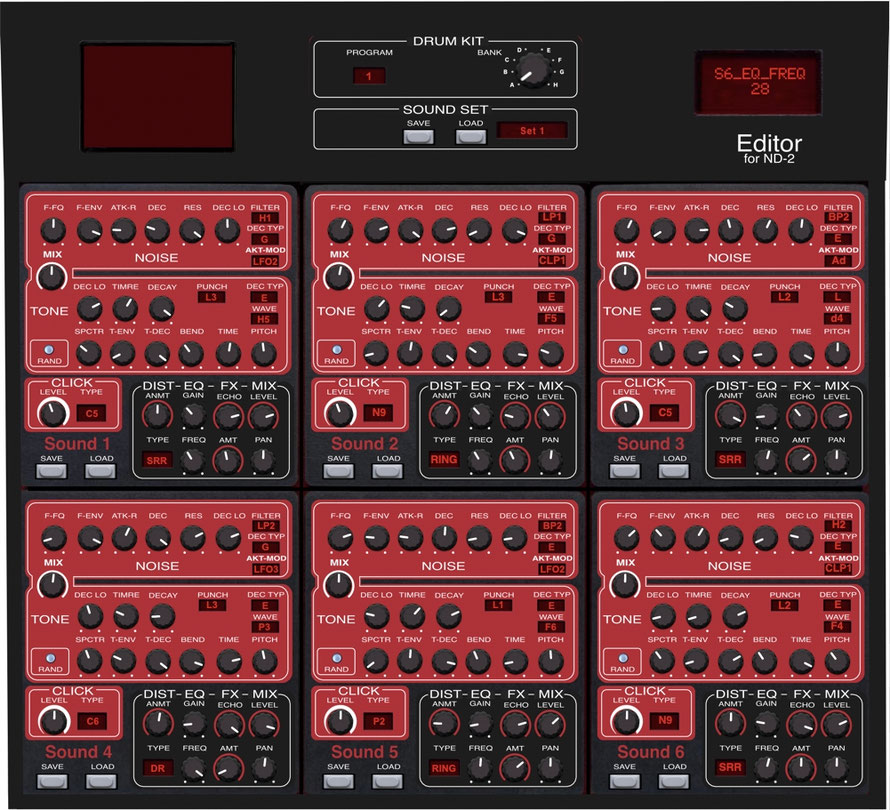Click Sound 1 noise F-FQ knob
The width and height of the screenshot is (890, 810).
tap(53, 230)
